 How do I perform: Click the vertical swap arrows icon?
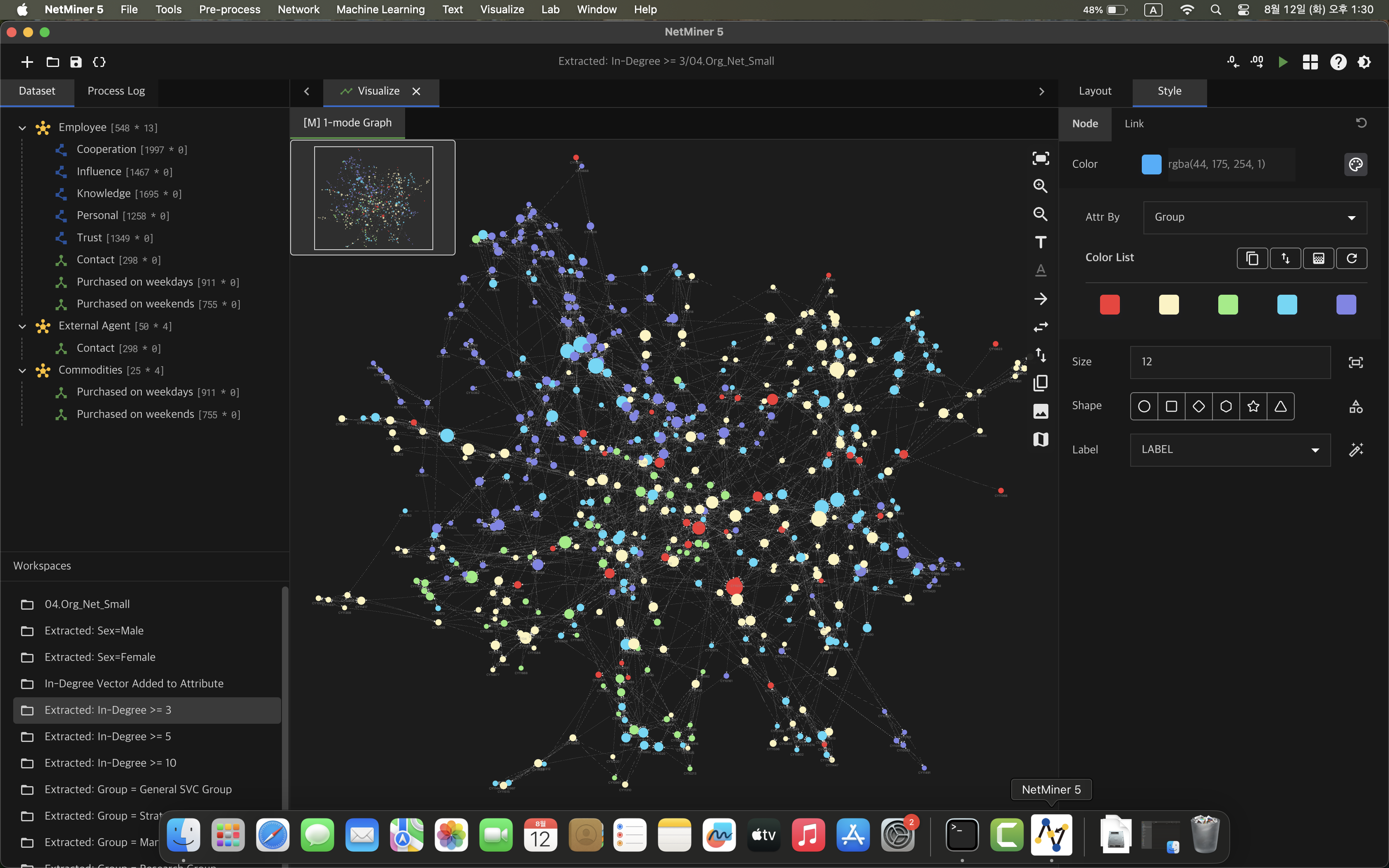pos(1041,355)
